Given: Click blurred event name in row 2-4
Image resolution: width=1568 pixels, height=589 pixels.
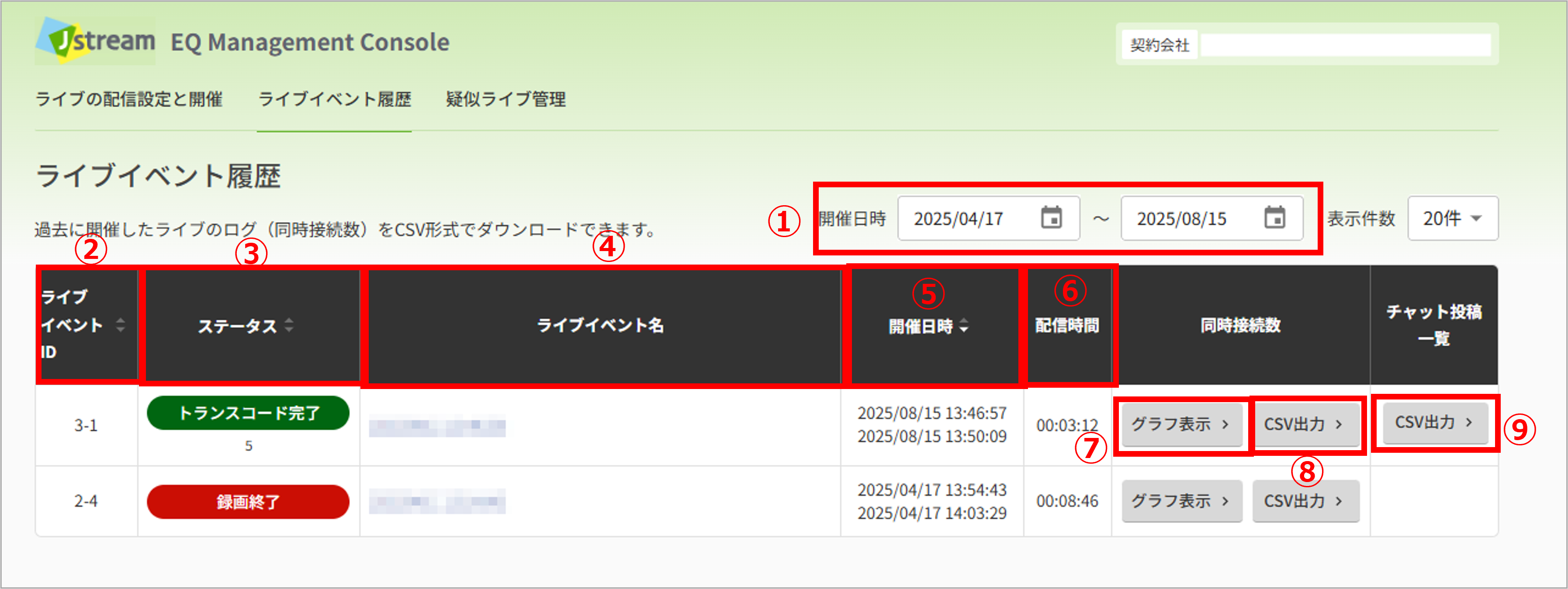Looking at the screenshot, I should pyautogui.click(x=437, y=501).
